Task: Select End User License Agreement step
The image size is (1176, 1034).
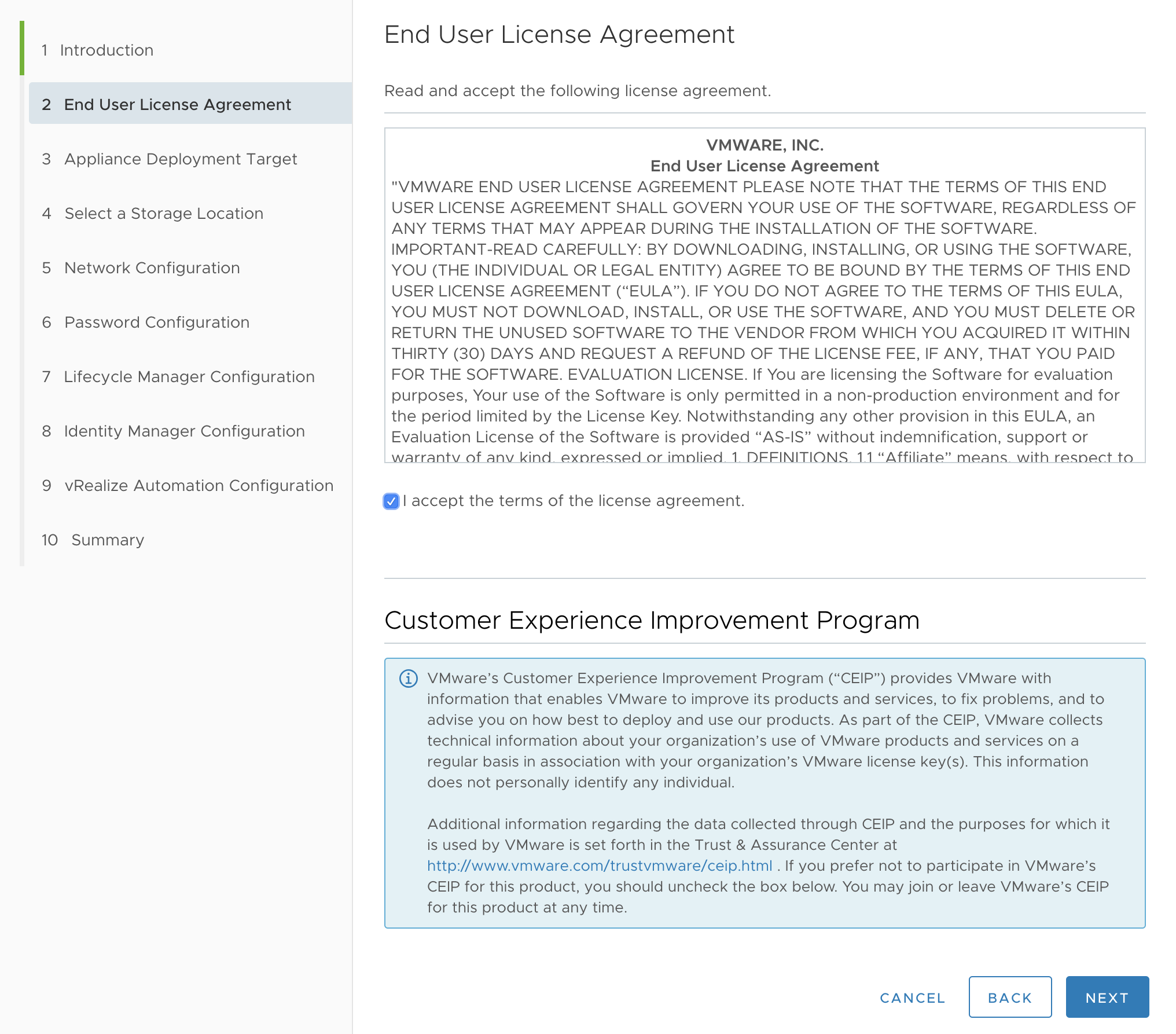Action: point(177,105)
